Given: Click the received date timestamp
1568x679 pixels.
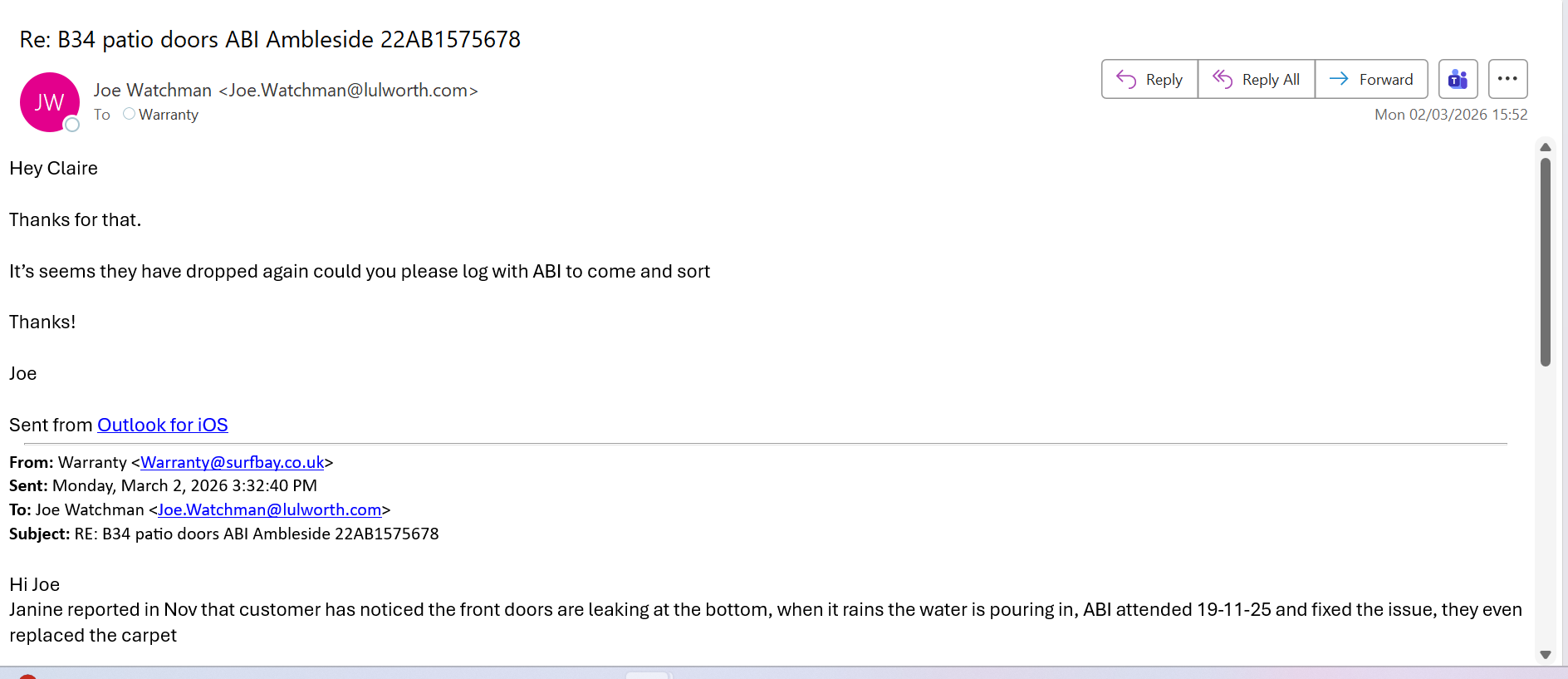Looking at the screenshot, I should [1450, 115].
